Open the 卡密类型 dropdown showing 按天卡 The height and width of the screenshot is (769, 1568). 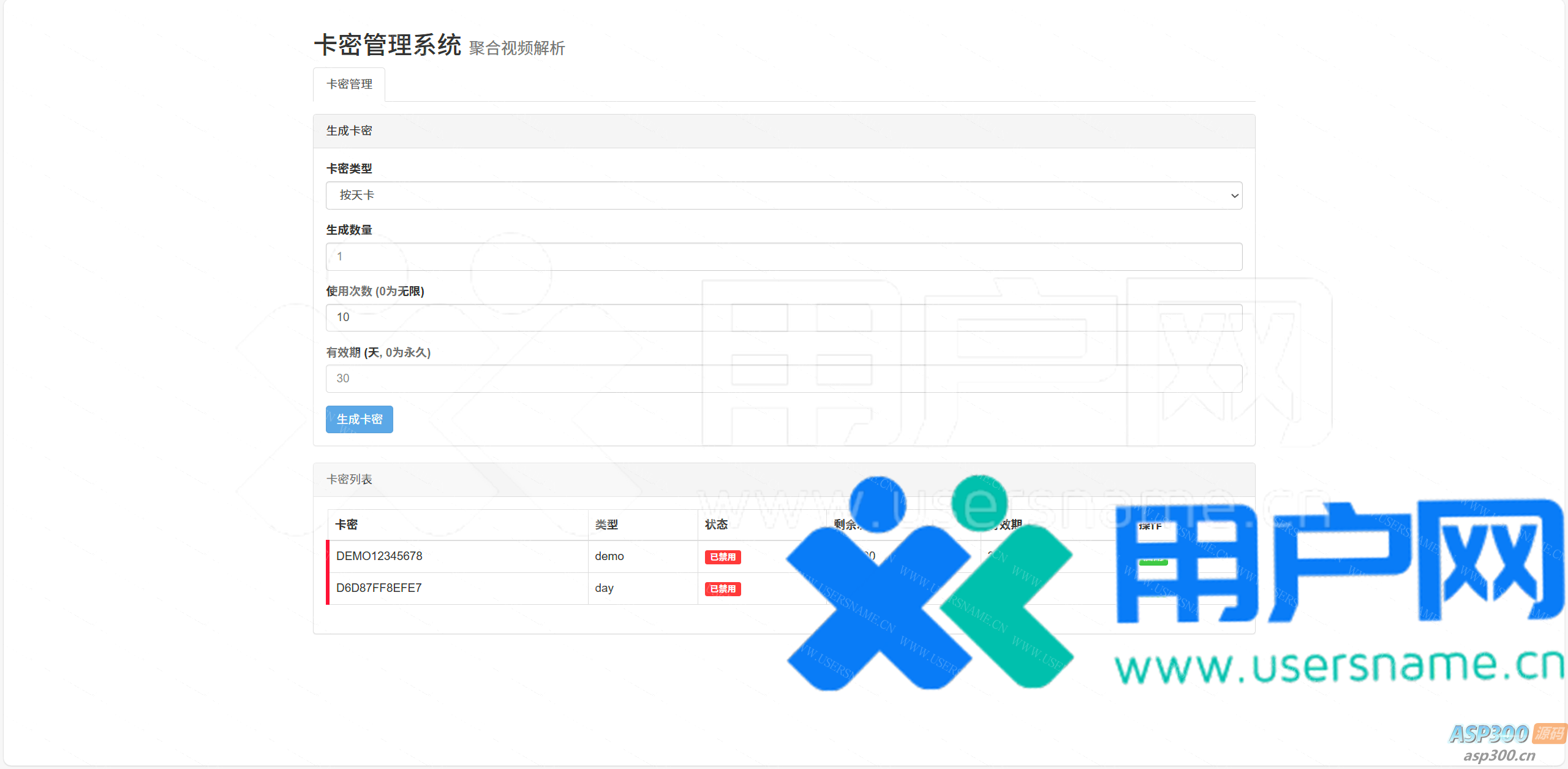click(783, 195)
